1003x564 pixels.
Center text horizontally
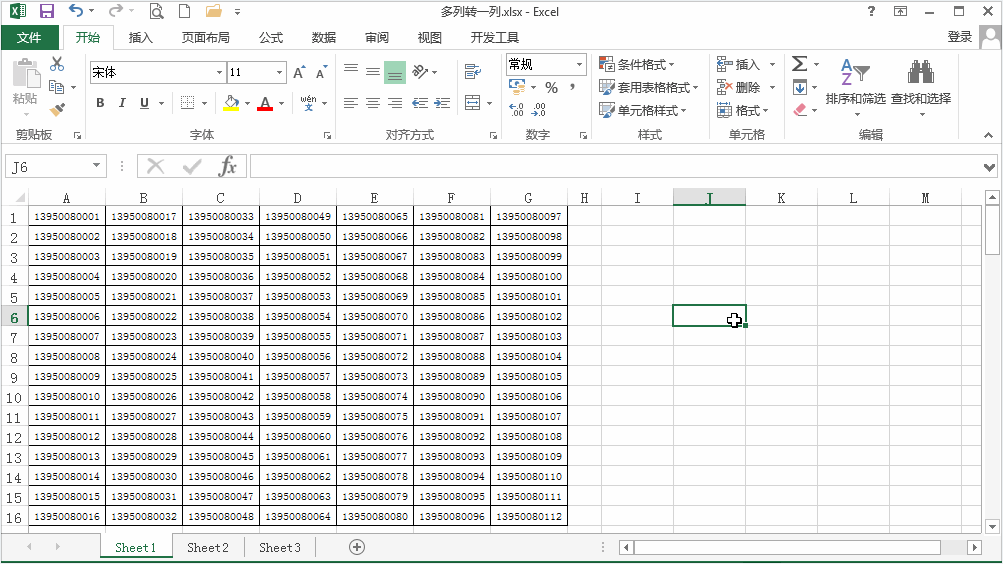tap(373, 103)
